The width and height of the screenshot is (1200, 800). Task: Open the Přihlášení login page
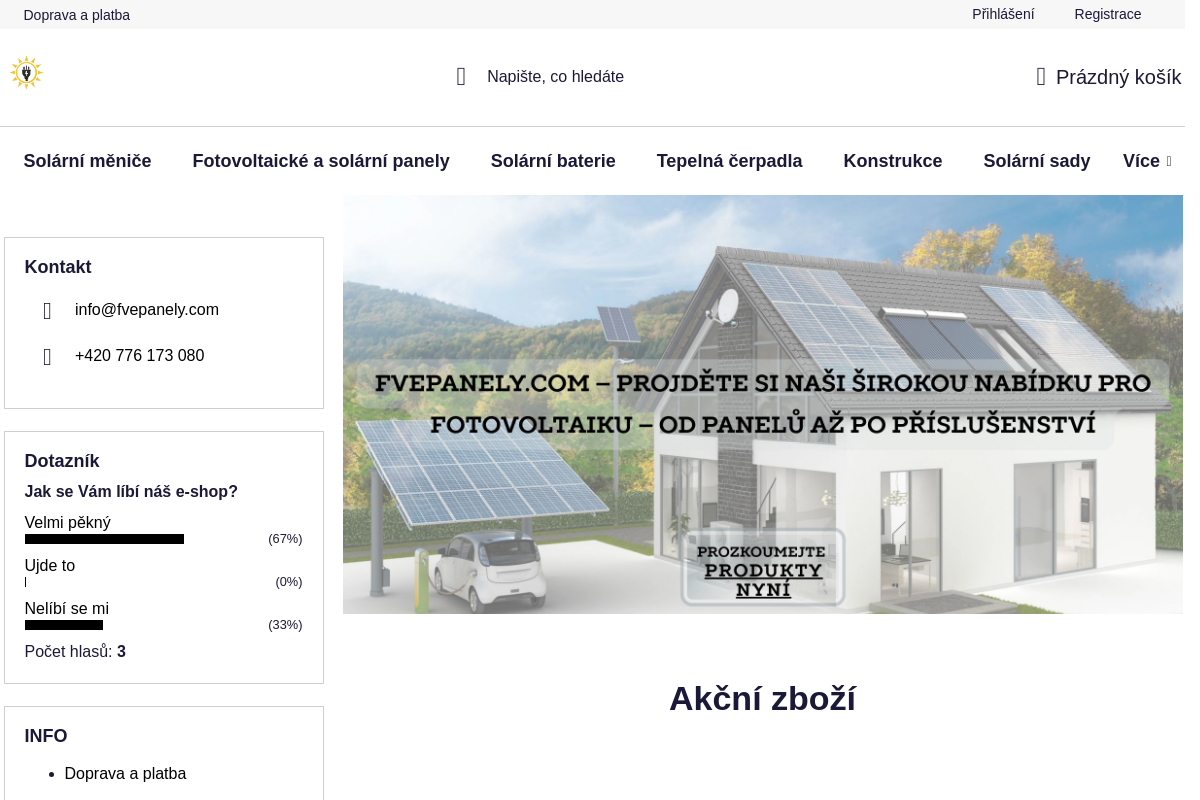pyautogui.click(x=1003, y=14)
